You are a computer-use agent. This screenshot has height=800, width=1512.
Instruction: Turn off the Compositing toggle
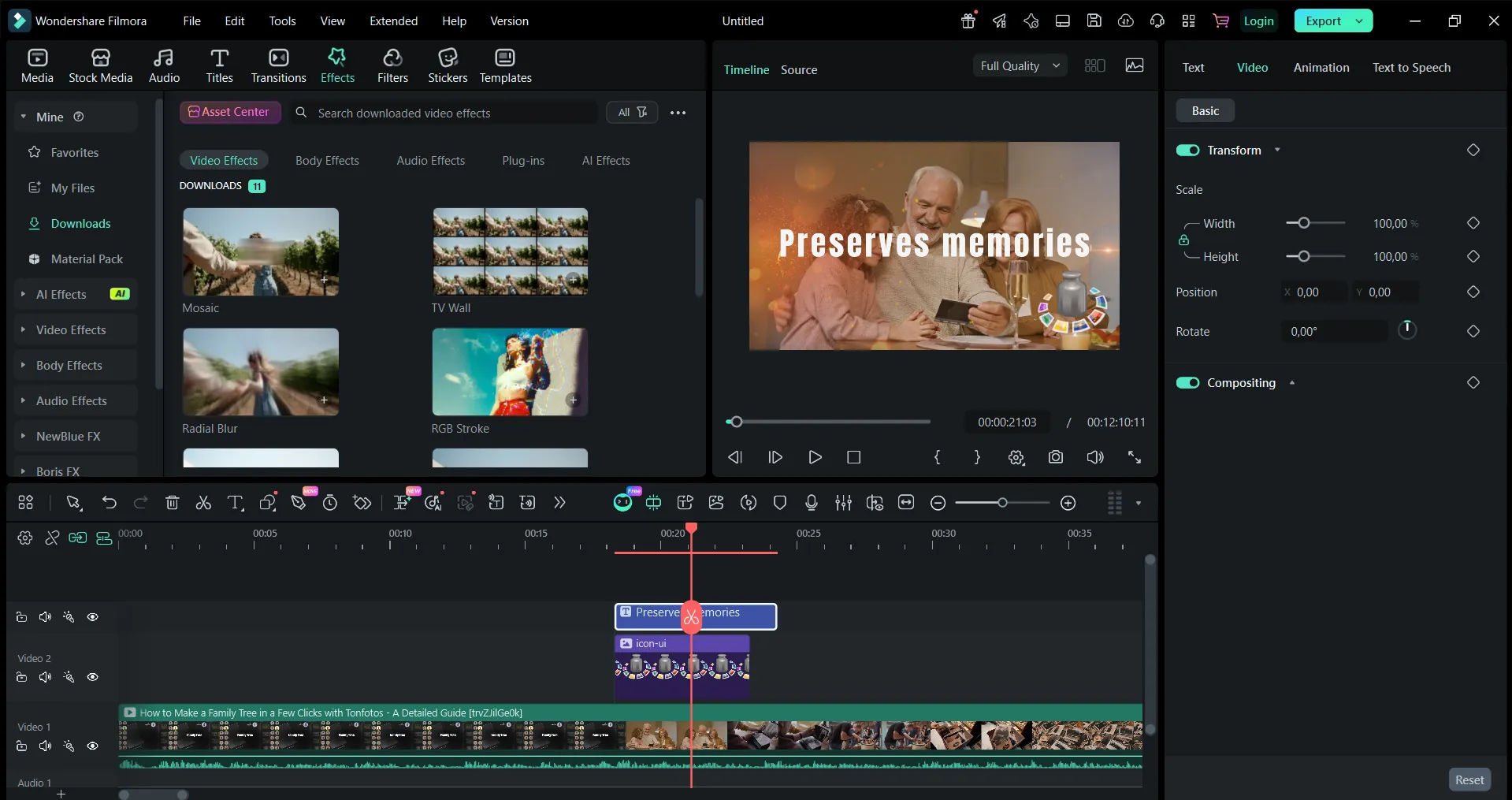(1188, 382)
